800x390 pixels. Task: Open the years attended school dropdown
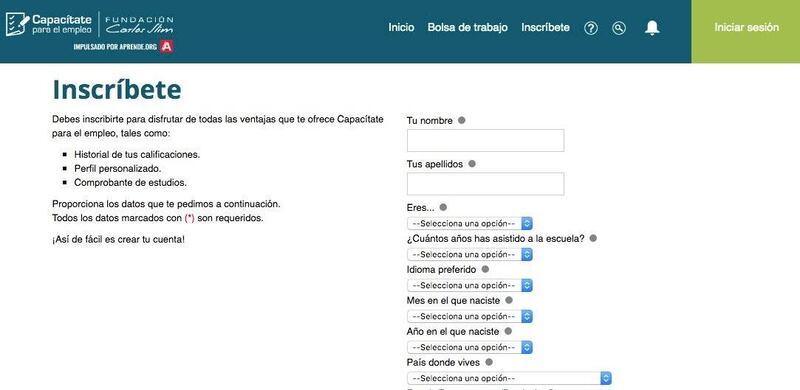pos(469,254)
